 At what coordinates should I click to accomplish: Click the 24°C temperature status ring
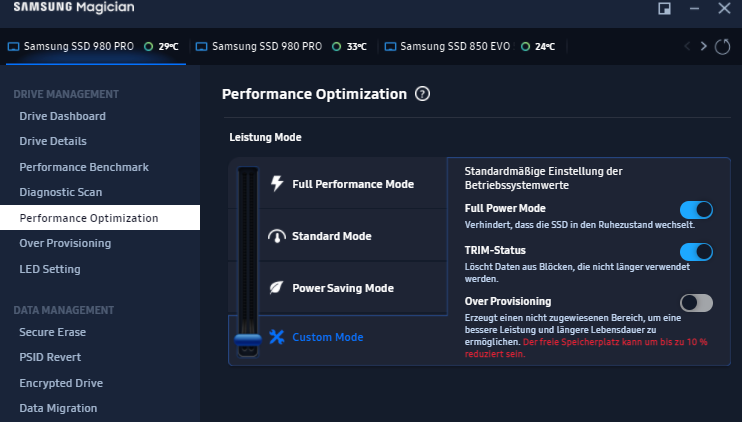525,46
